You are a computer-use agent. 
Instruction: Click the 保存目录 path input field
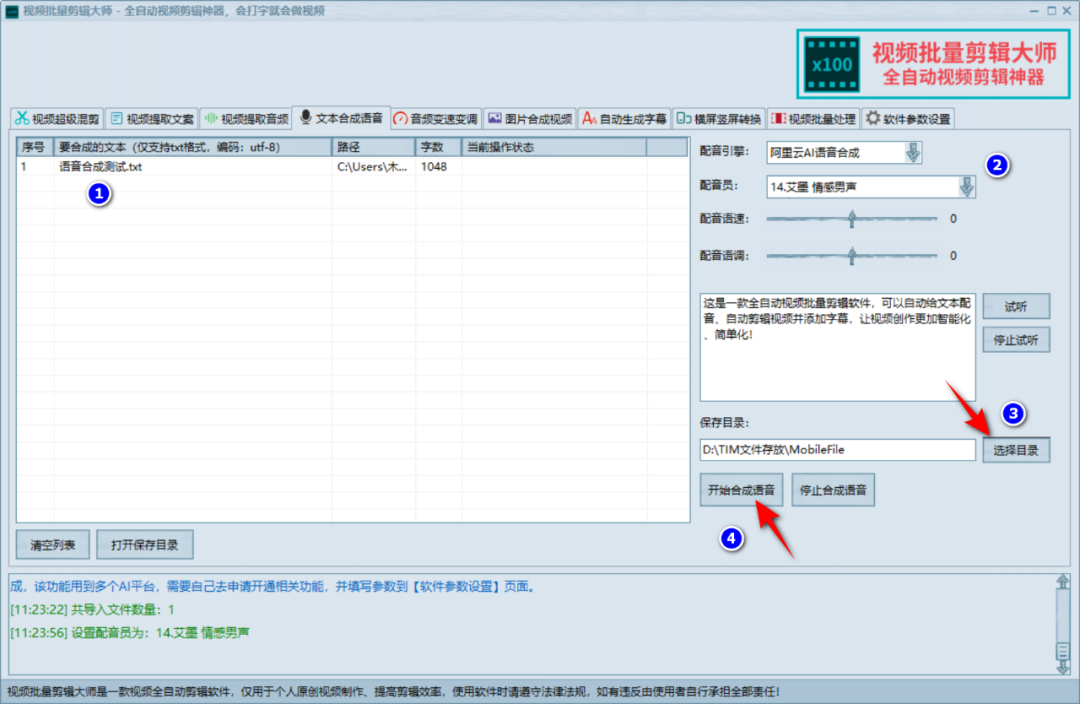pos(838,450)
